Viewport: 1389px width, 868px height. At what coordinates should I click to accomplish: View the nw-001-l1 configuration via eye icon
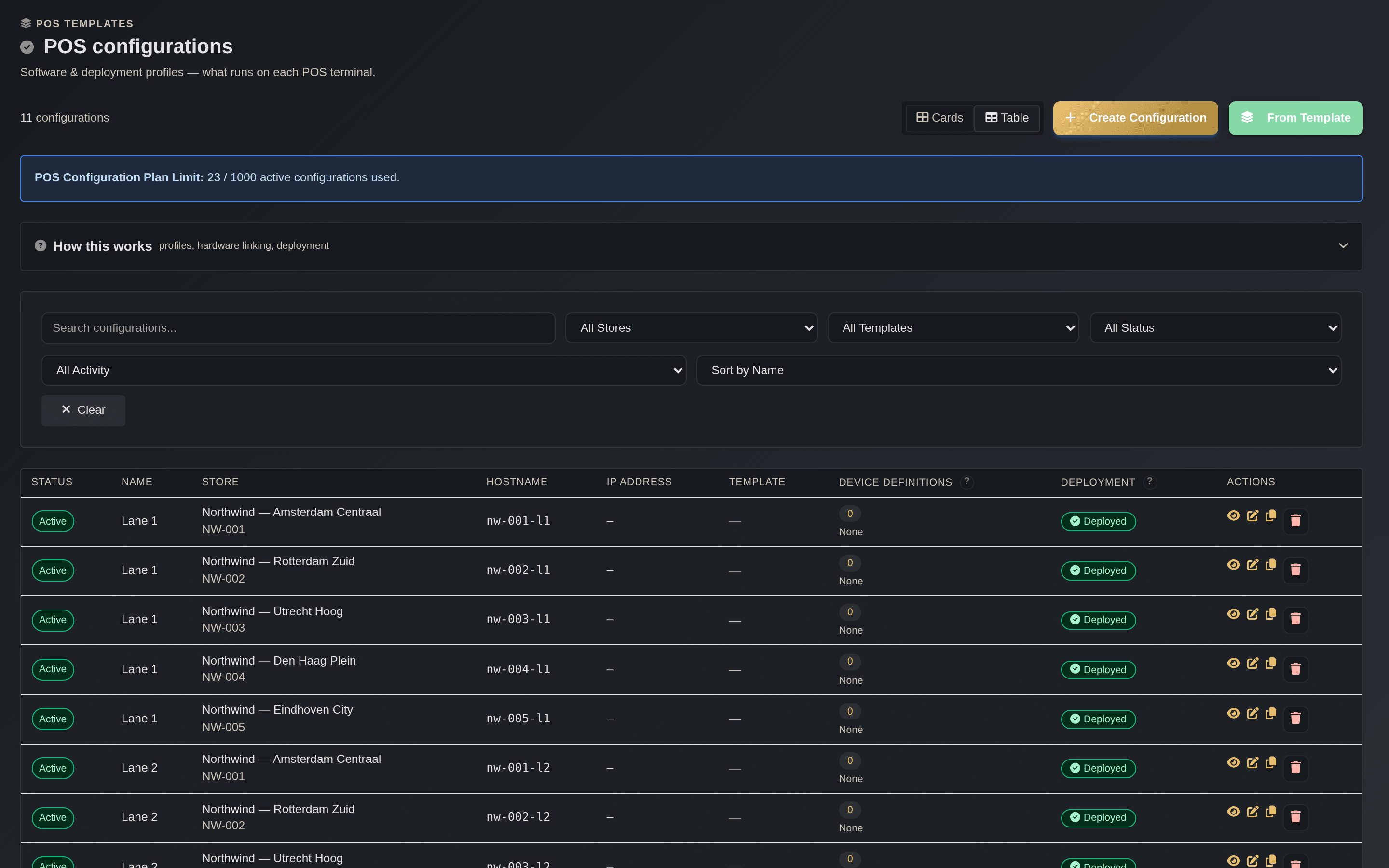[1233, 515]
